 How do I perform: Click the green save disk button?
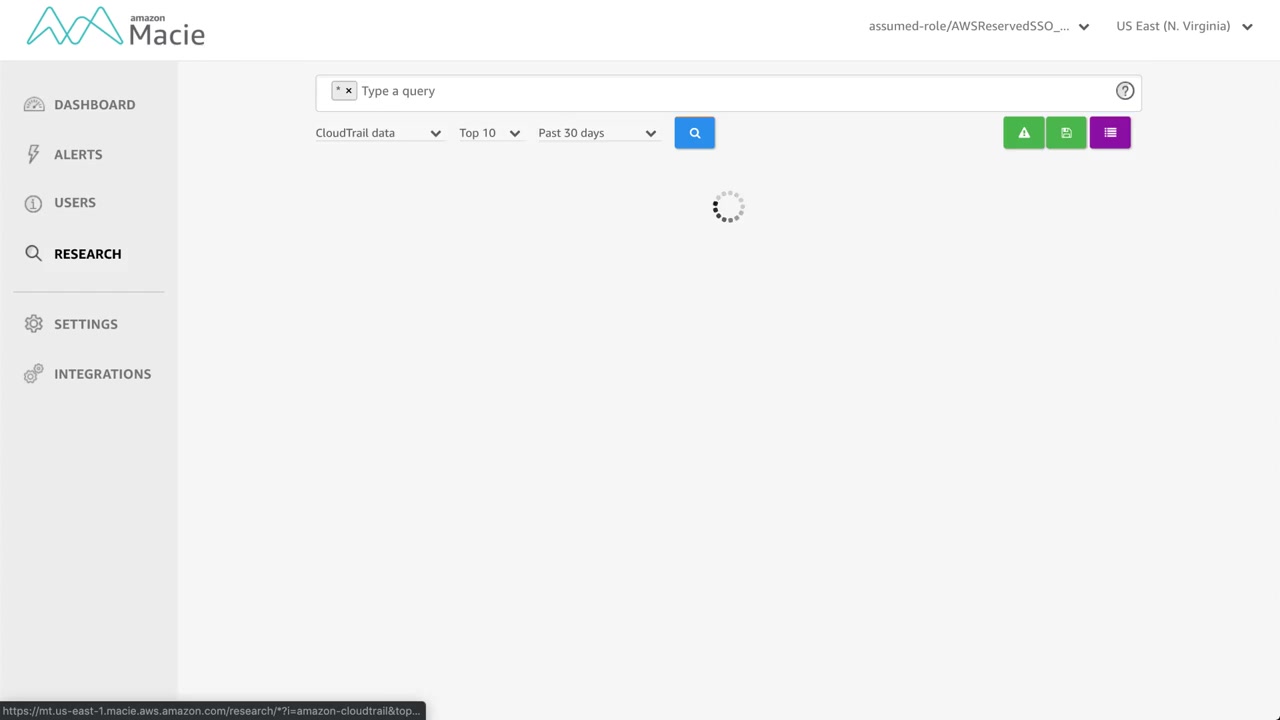(x=1066, y=133)
